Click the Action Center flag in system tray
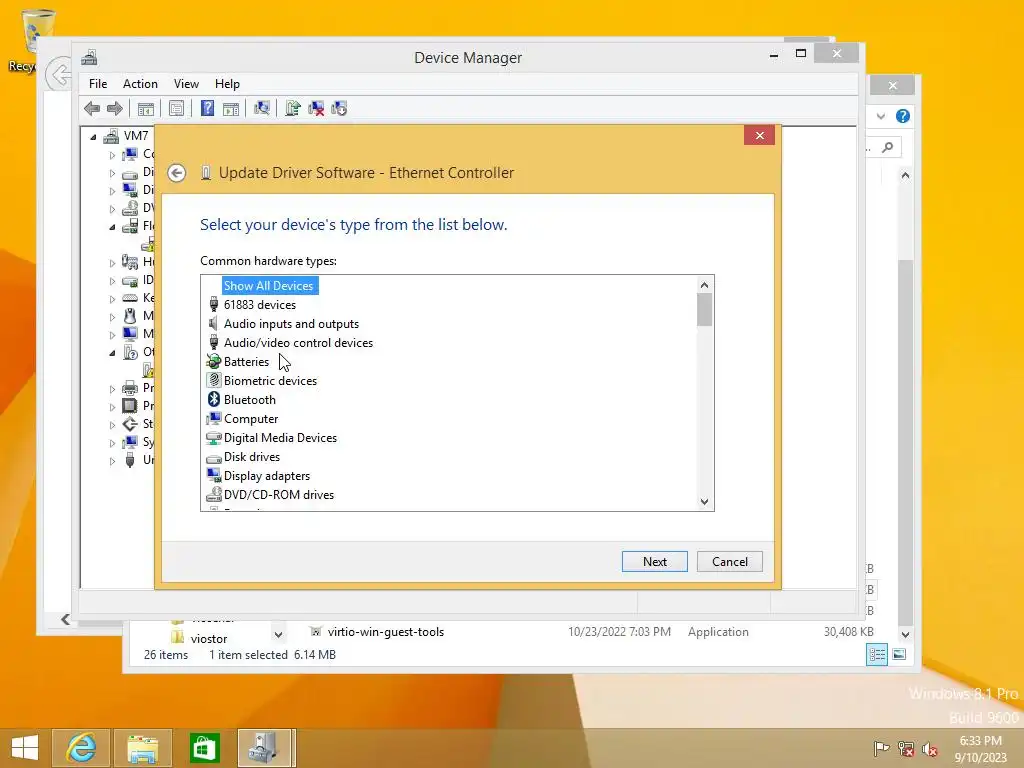This screenshot has height=768, width=1024. (881, 748)
